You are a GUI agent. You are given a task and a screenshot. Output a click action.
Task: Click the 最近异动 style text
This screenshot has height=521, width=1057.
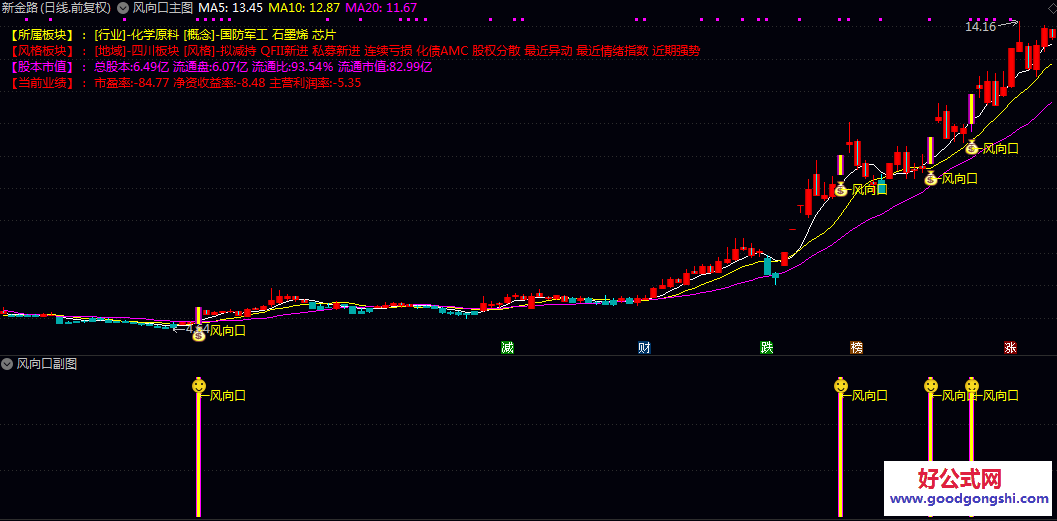(547, 51)
